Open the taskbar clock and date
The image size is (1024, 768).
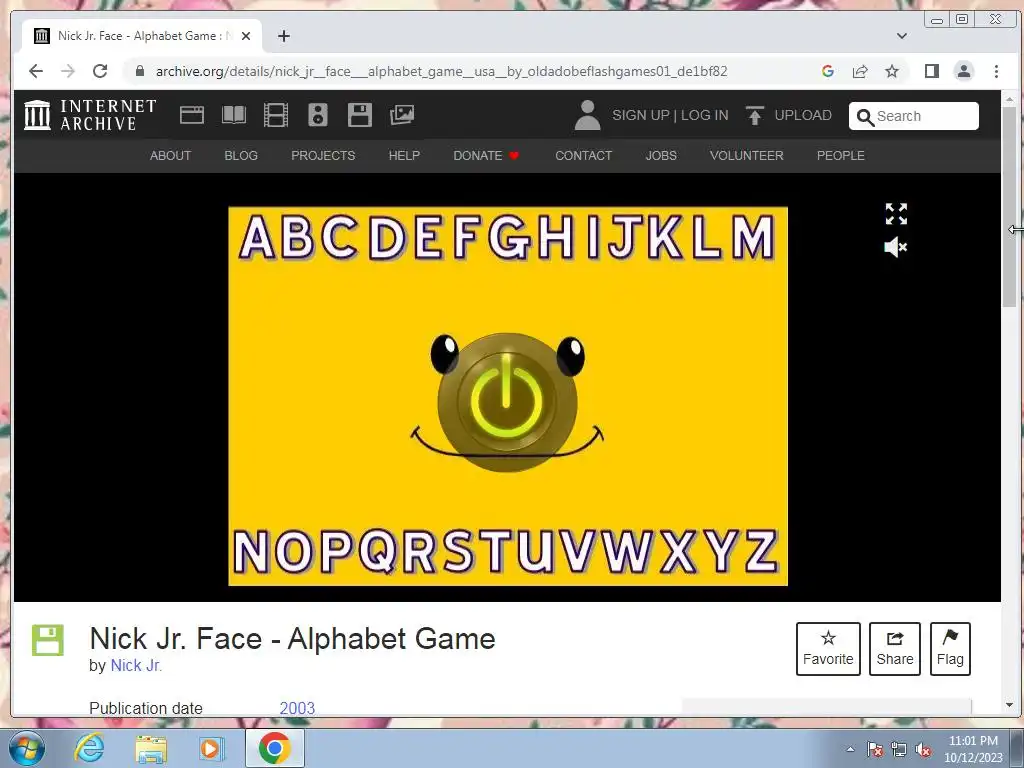click(973, 749)
